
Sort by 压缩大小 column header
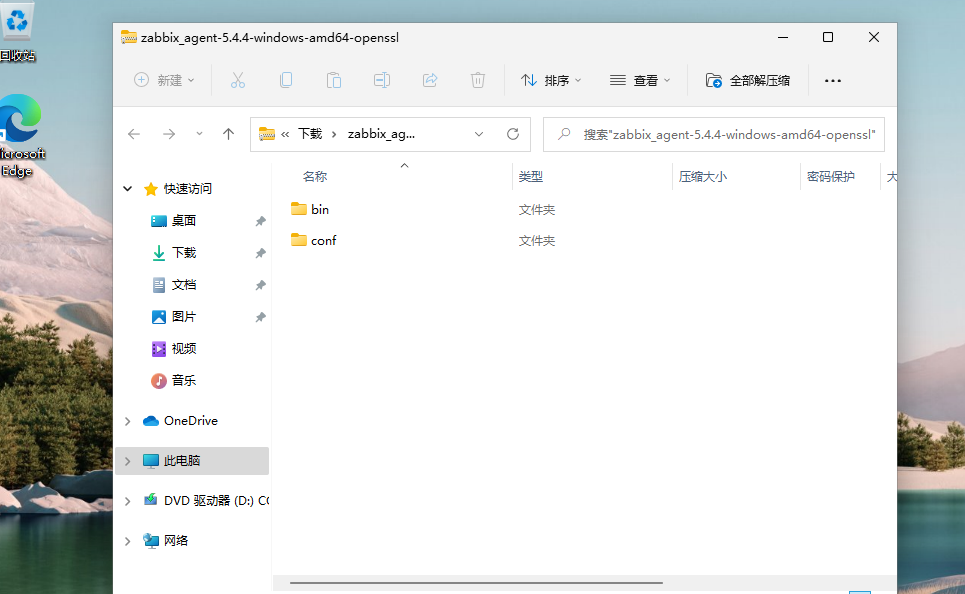(703, 177)
